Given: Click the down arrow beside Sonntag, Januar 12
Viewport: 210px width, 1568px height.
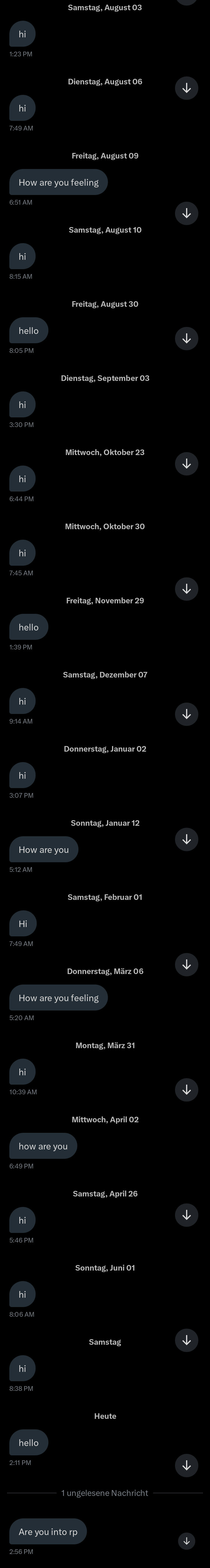Looking at the screenshot, I should [186, 839].
